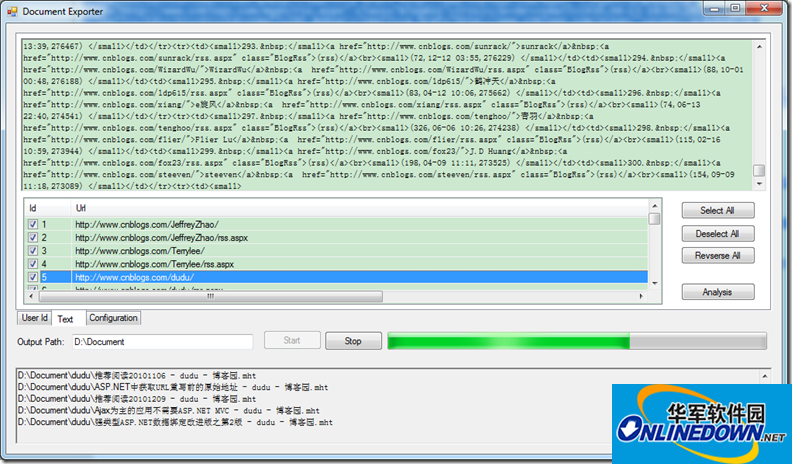
Task: Select the http://www.cnblogs.com/Terrylee/ row
Action: (336, 250)
